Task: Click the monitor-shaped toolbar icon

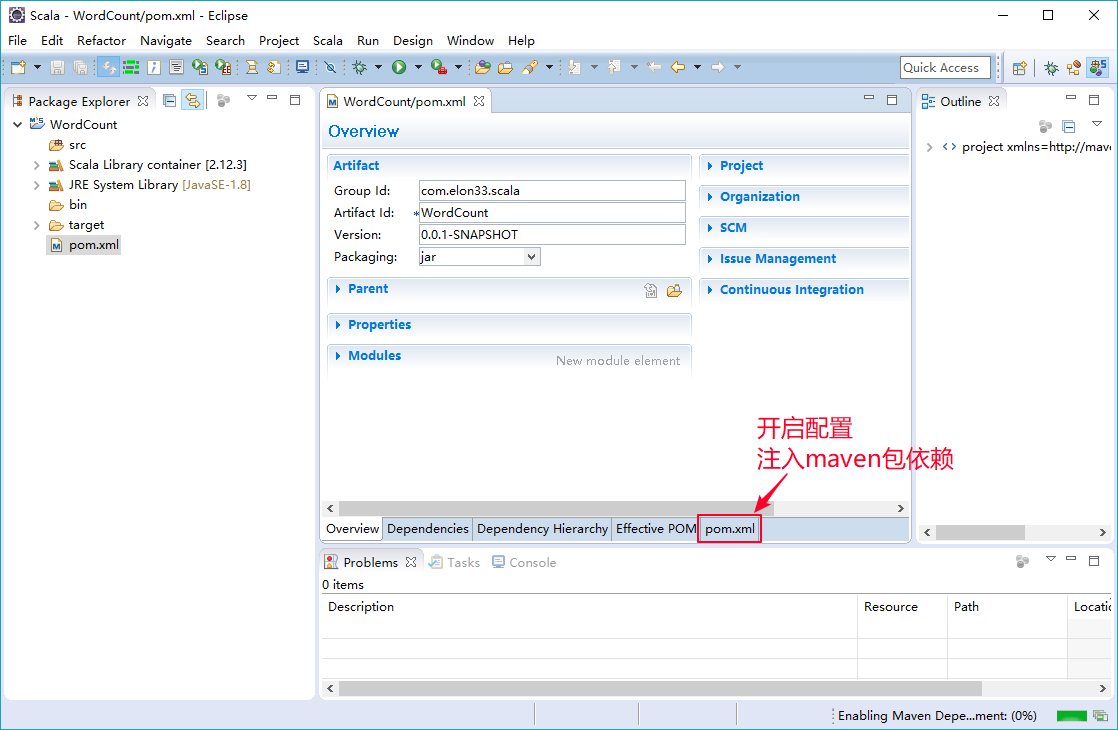Action: pyautogui.click(x=302, y=67)
